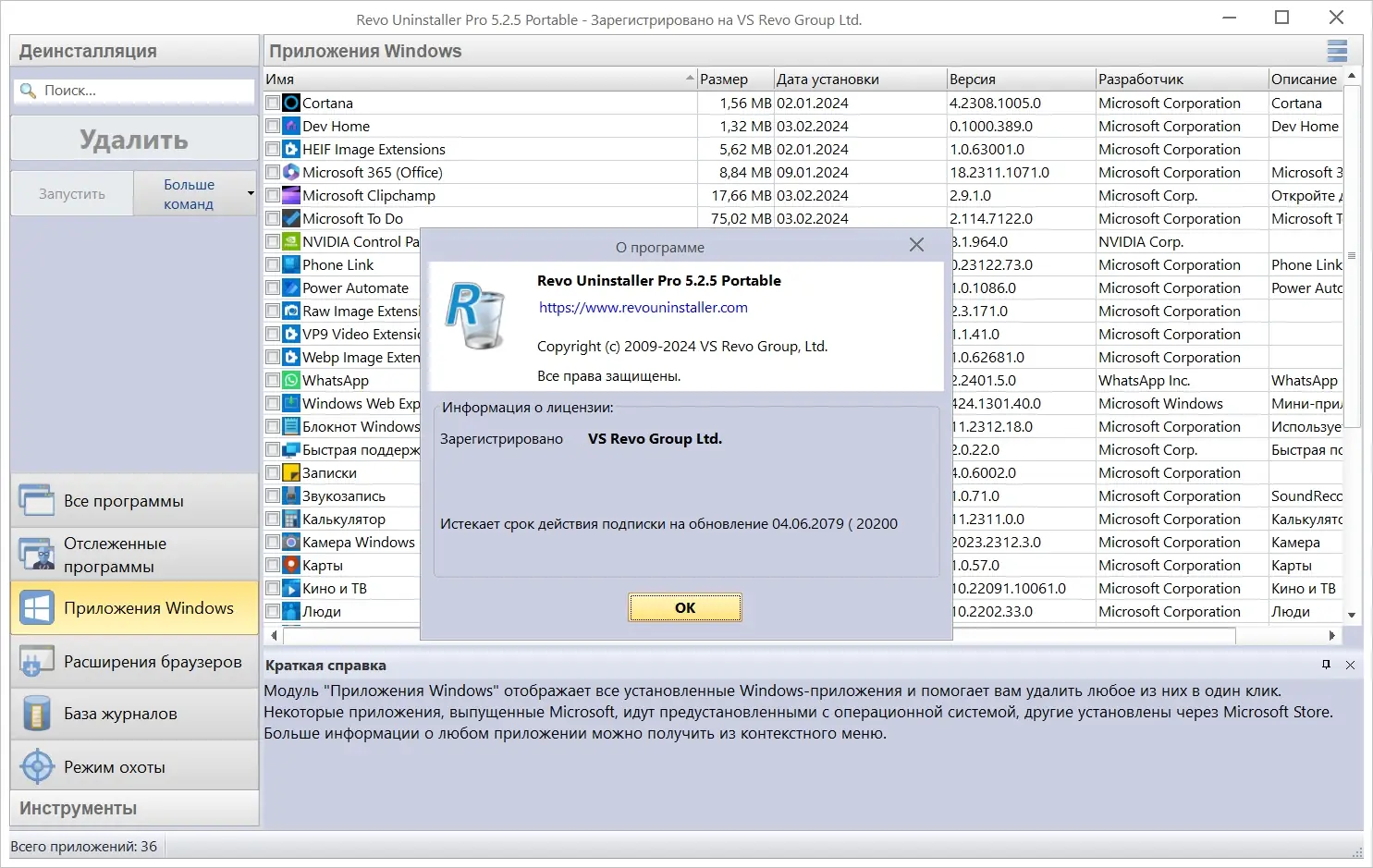Open Отслеженные программы module
The image size is (1373, 868).
point(134,555)
